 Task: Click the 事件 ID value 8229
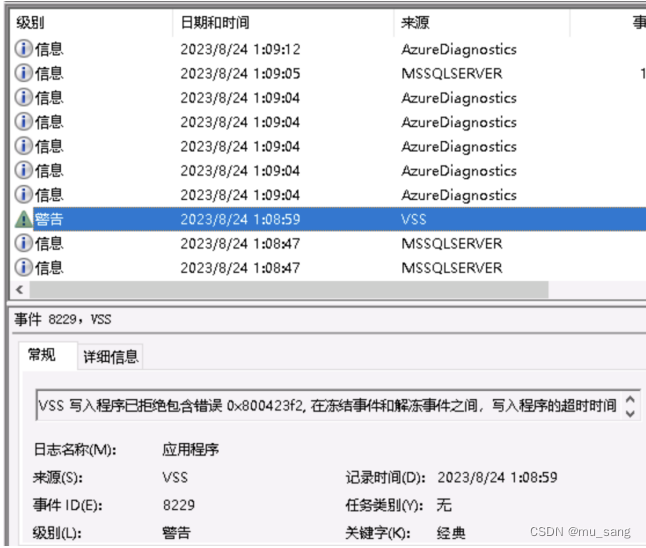(178, 505)
